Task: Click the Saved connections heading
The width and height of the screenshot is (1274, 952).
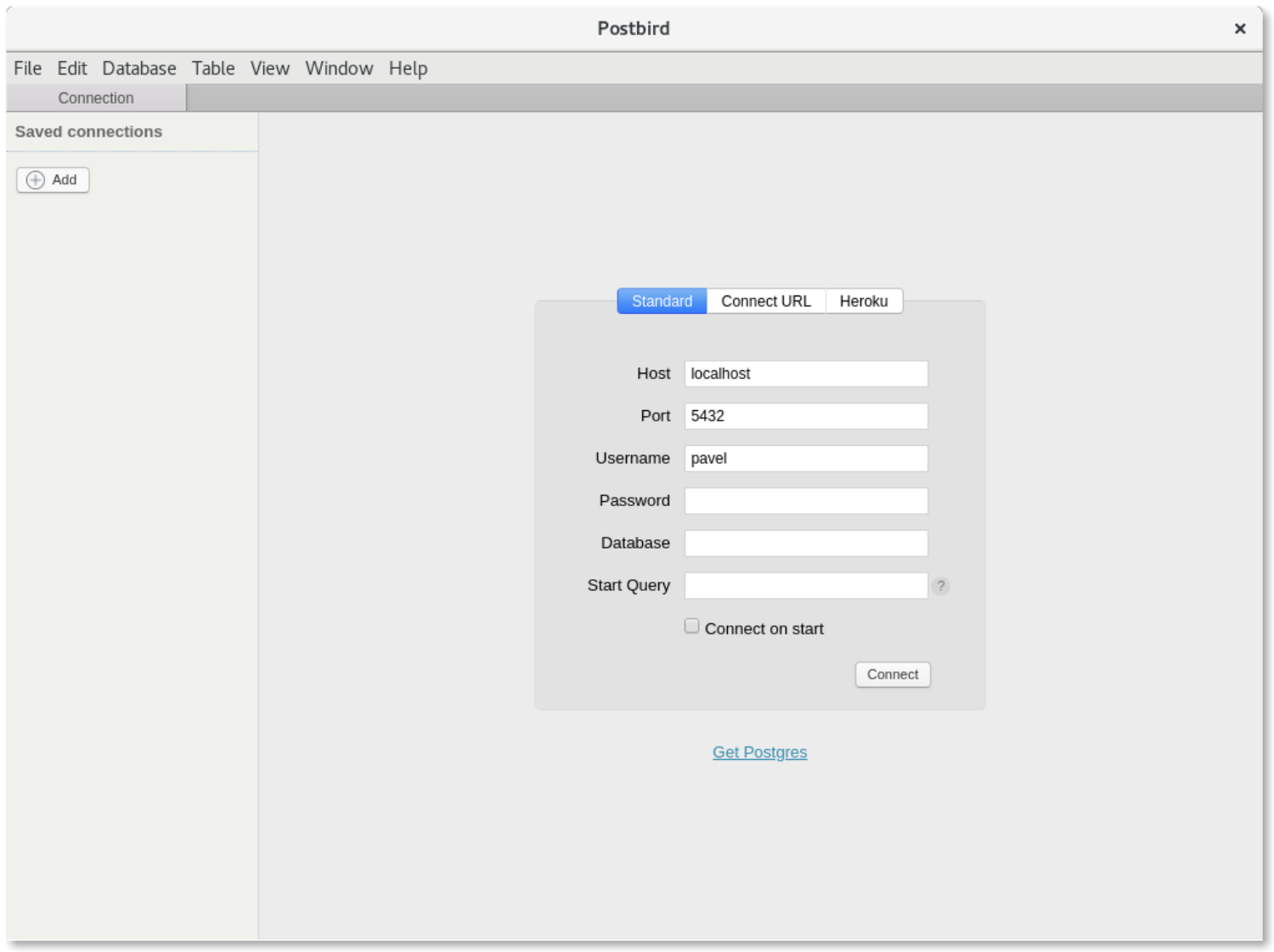Action: (88, 132)
